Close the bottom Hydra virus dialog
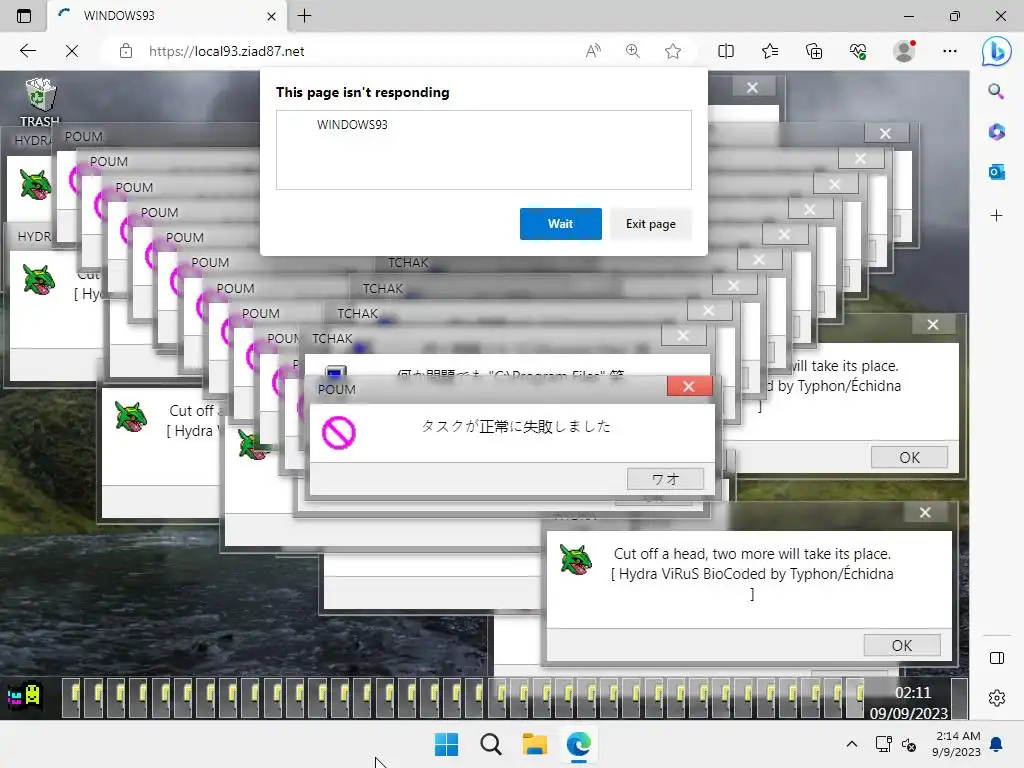 (925, 513)
